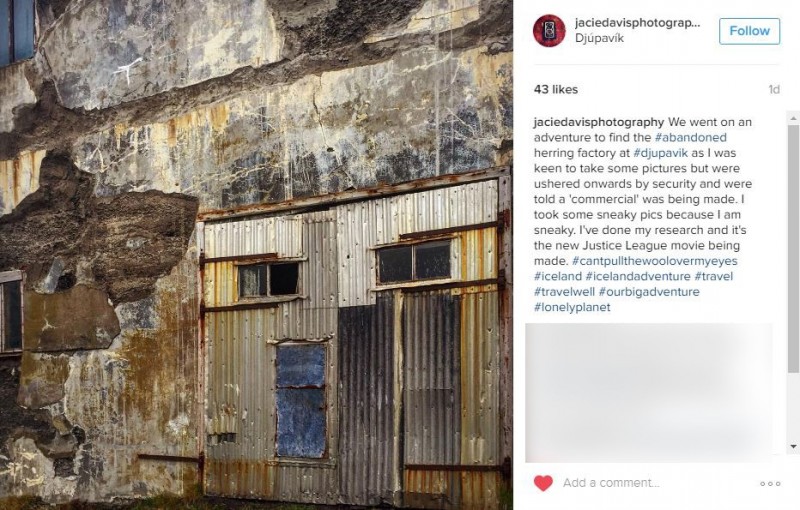Screen dimensions: 800x510
Task: View the 43 likes list
Action: (x=556, y=89)
